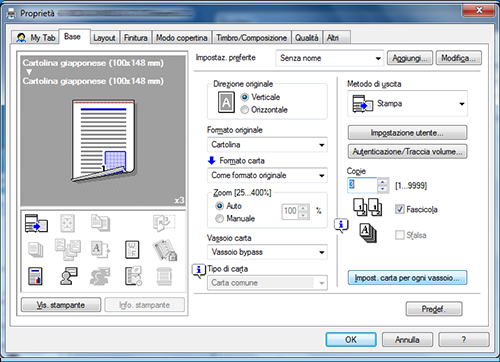Switch to the Altri tab

click(x=337, y=38)
